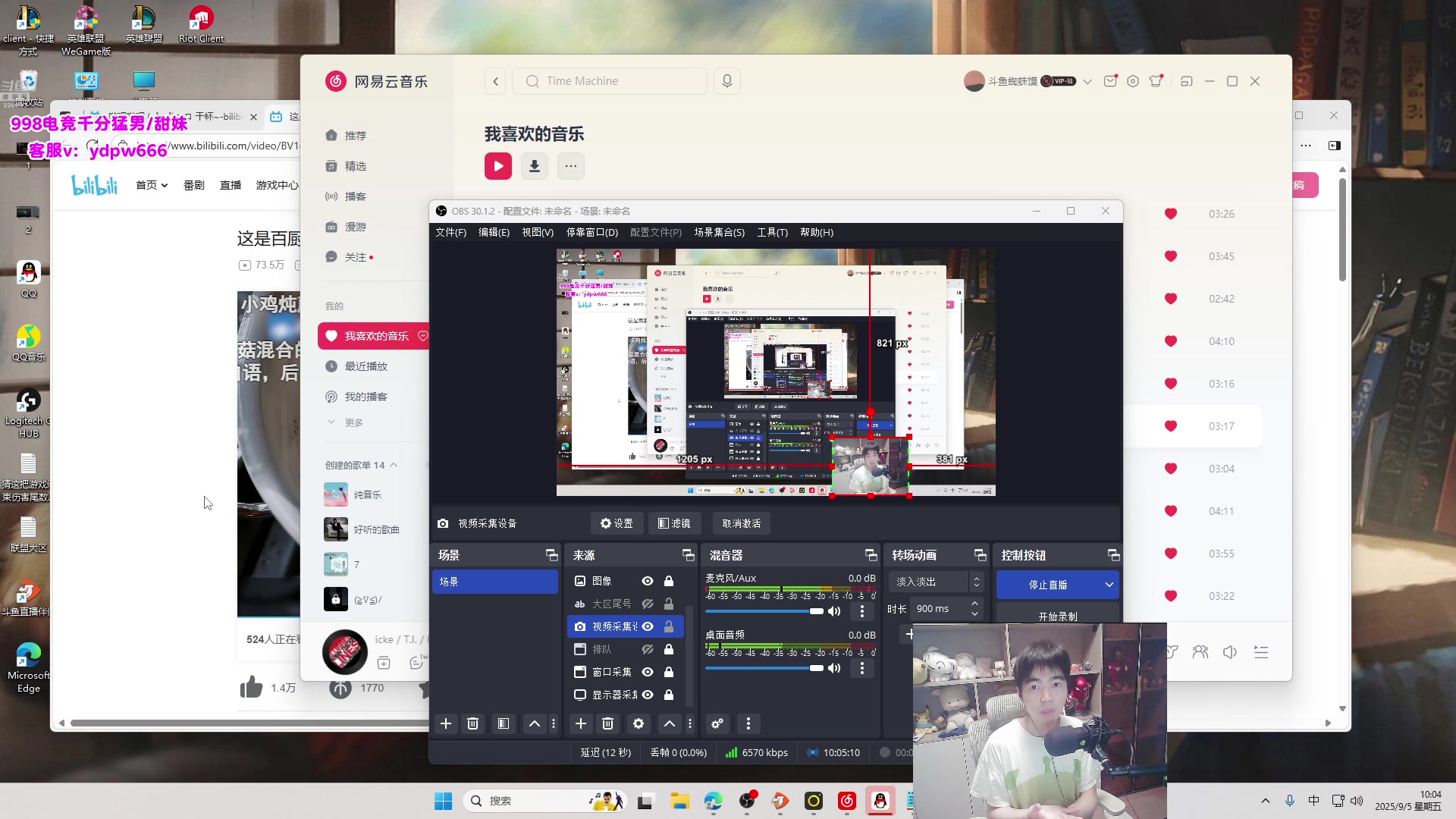Open listen-together friends icon in NetEase player
This screenshot has width=1456, height=819.
1200,652
